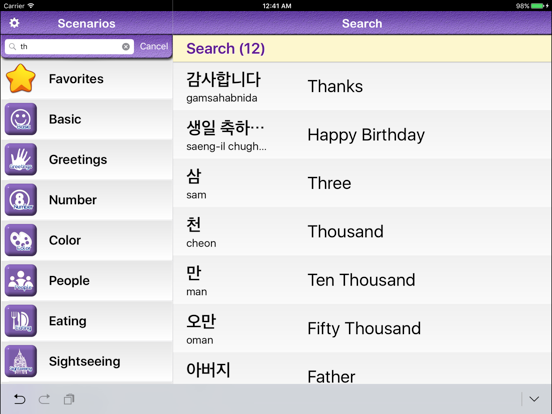
Task: Clear the search field text
Action: tap(126, 46)
